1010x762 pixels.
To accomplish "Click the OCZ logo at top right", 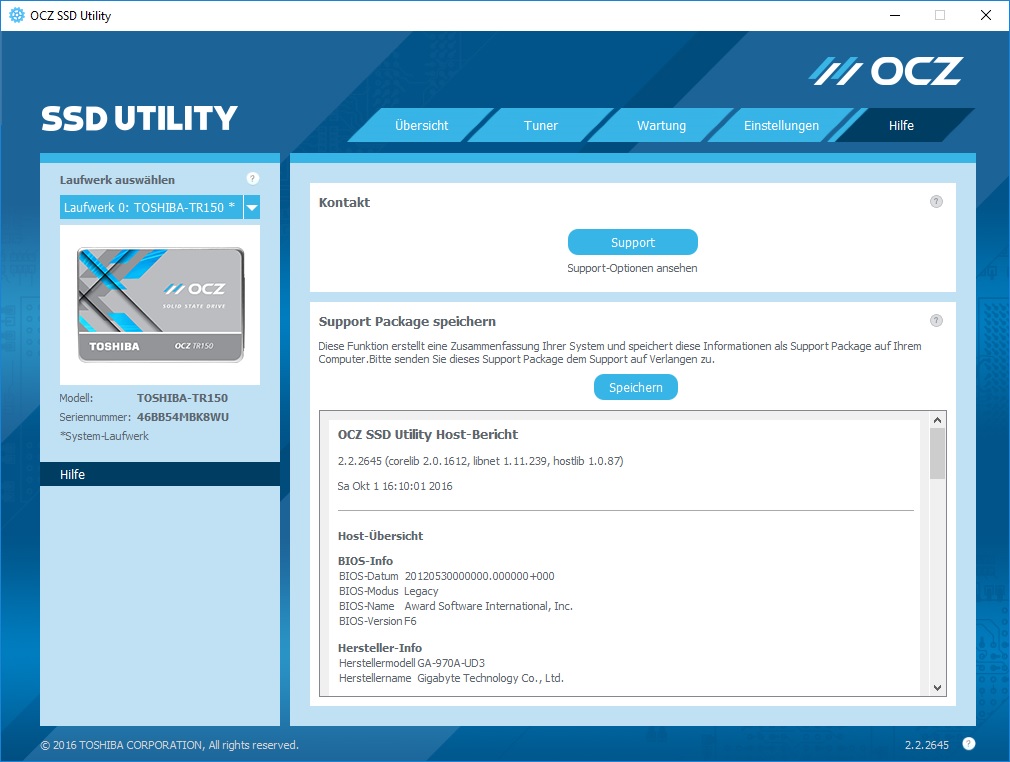I will [884, 71].
